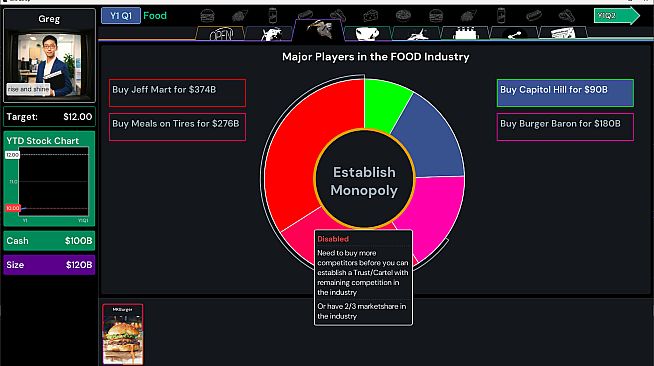654x366 pixels.
Task: Click Buy Meals on Tires for $276B
Action: point(177,127)
